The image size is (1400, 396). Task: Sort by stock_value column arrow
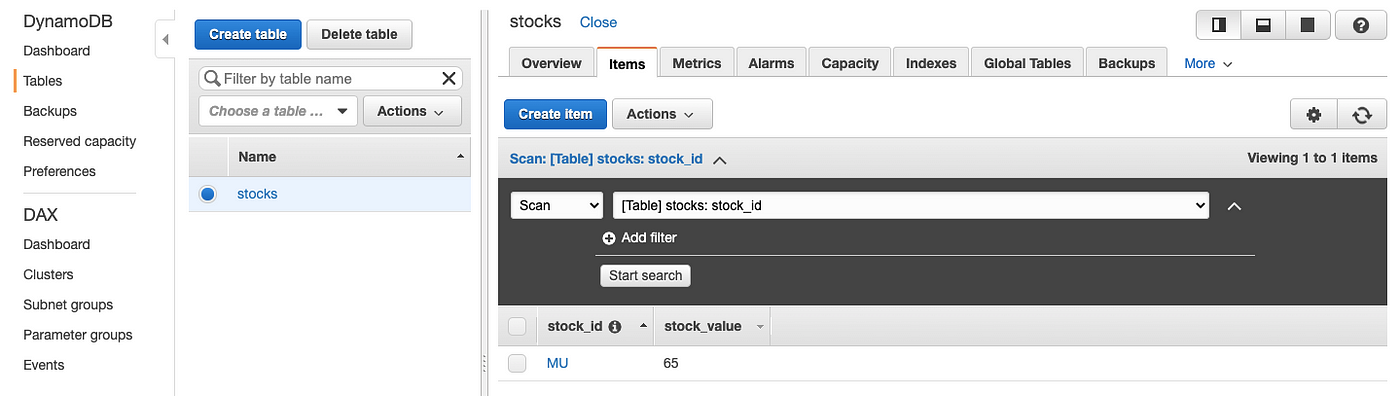pyautogui.click(x=760, y=327)
